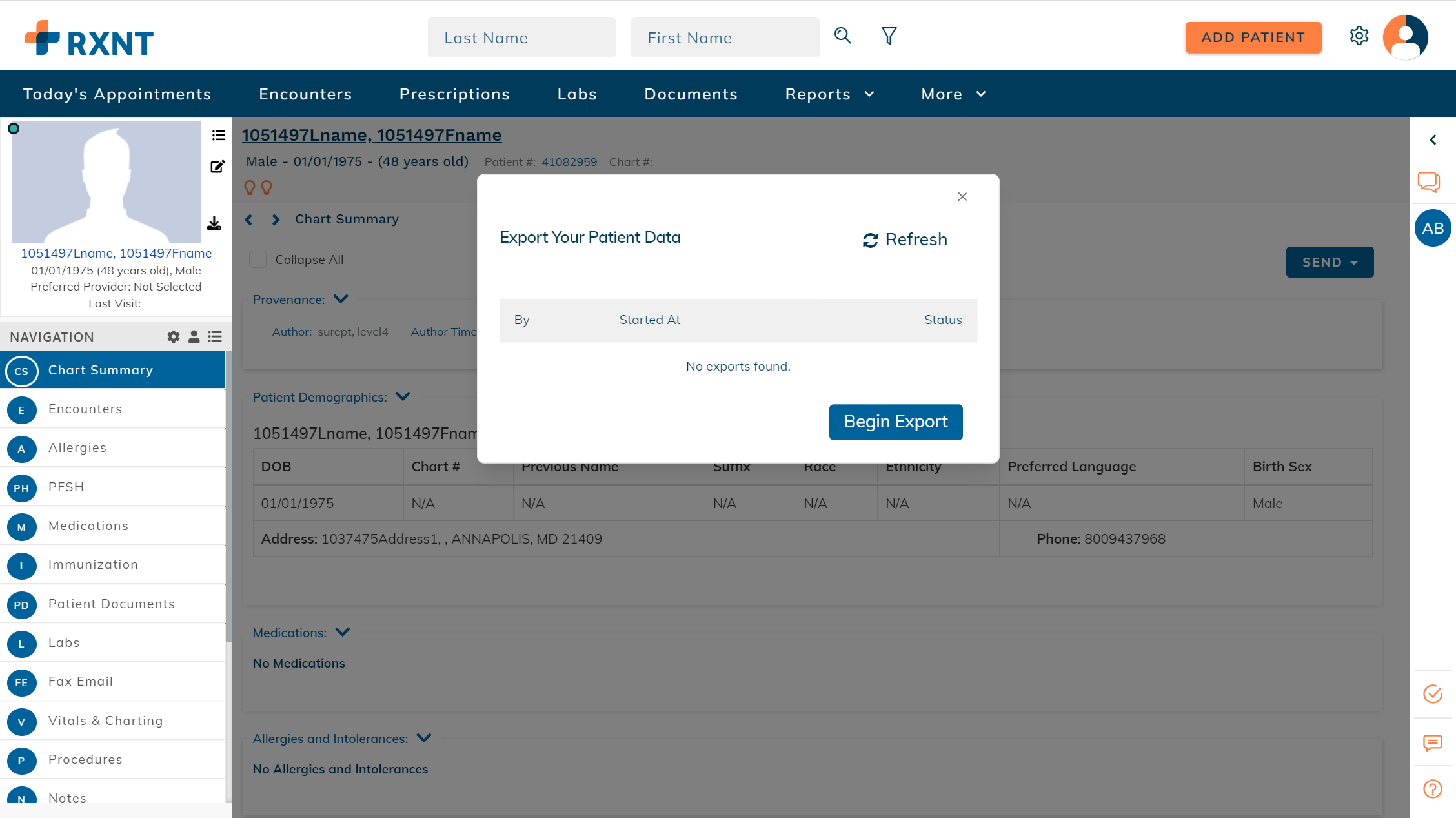Click the search magnifier icon
1456x818 pixels.
point(842,36)
